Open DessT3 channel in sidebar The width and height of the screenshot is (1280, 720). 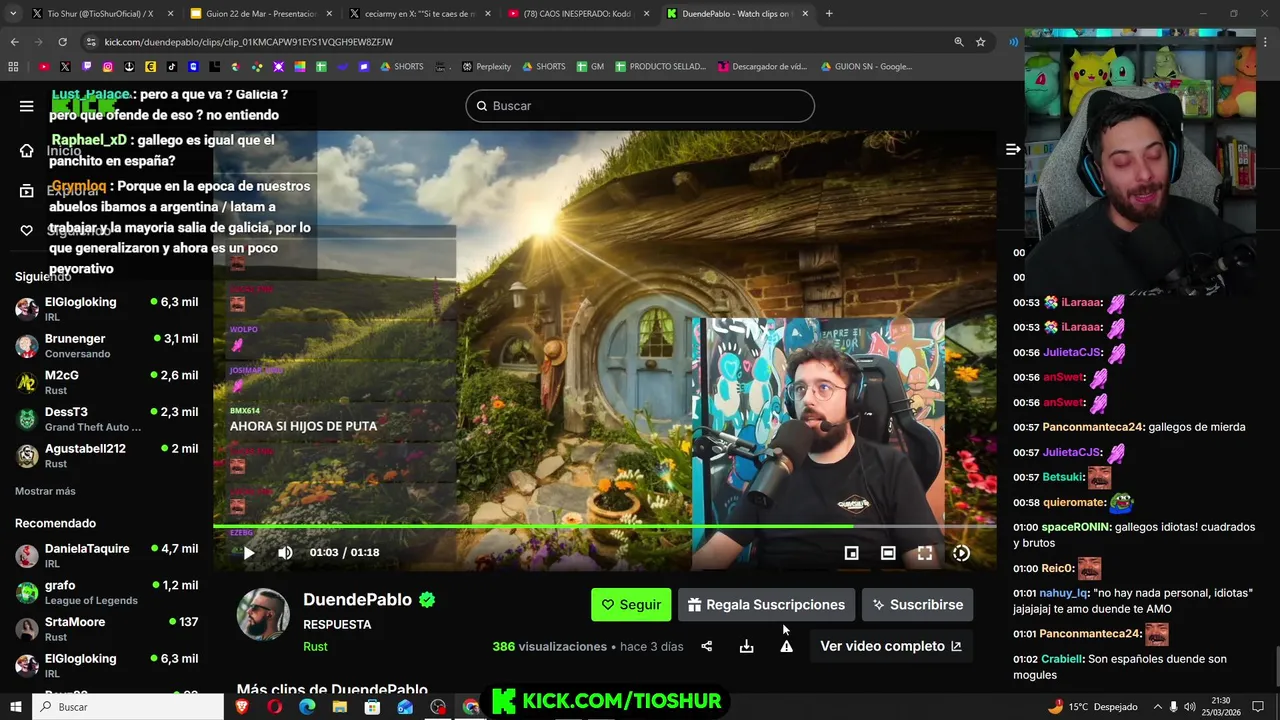(107, 419)
